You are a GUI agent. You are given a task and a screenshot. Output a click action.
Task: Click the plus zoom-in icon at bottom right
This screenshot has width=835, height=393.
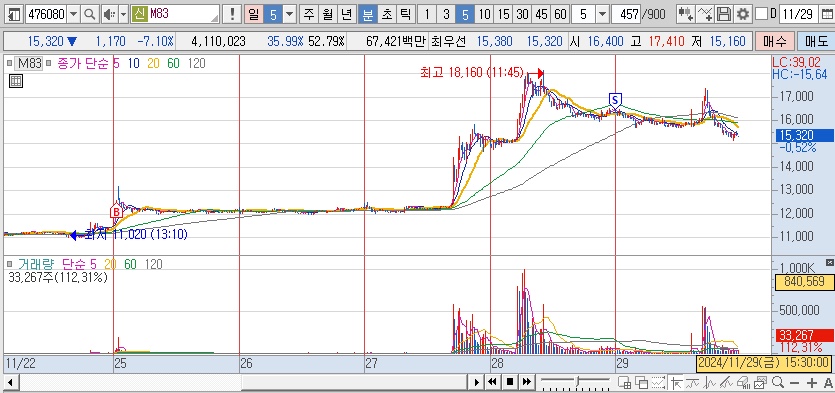click(812, 382)
